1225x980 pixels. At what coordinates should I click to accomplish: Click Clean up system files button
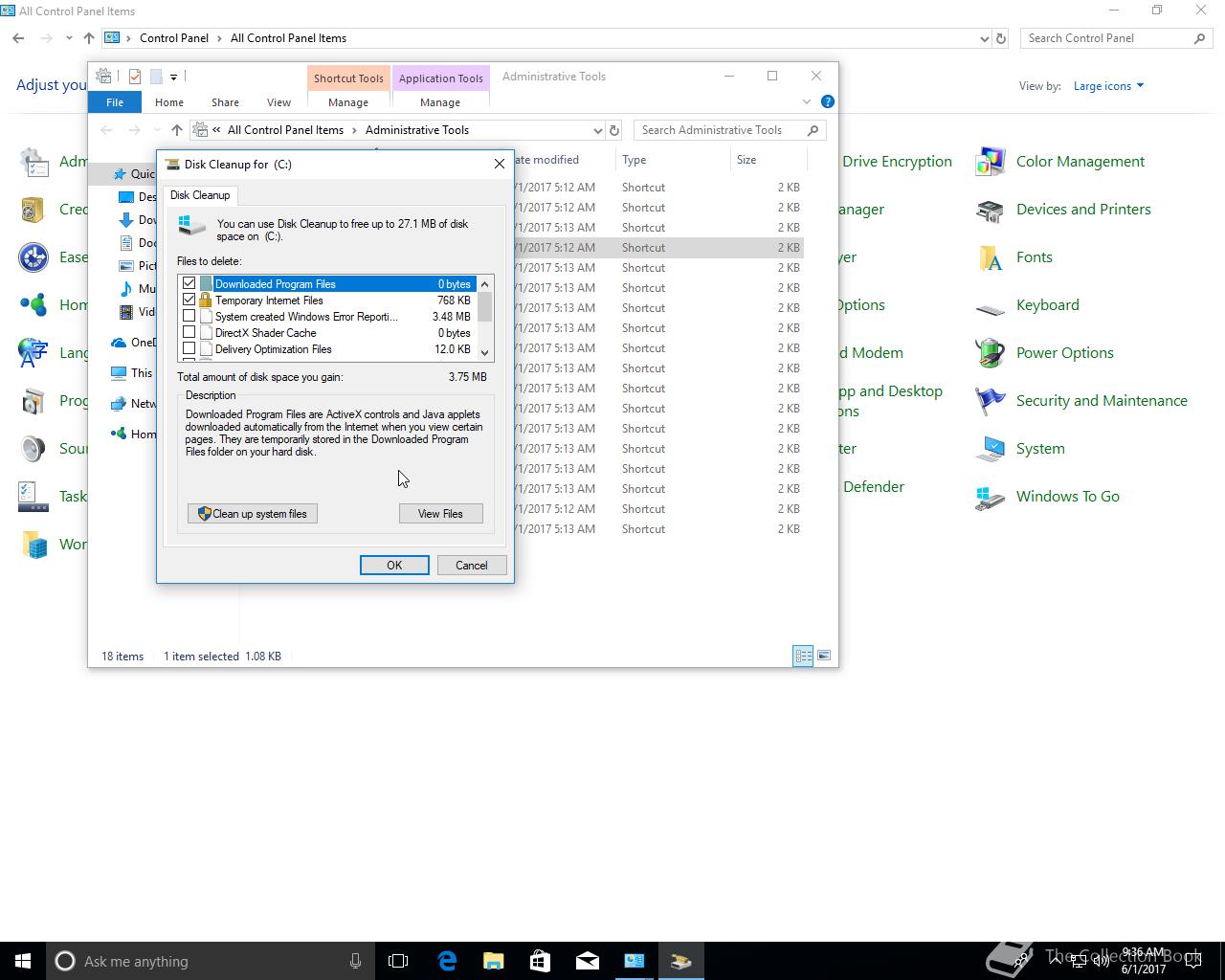pyautogui.click(x=253, y=513)
